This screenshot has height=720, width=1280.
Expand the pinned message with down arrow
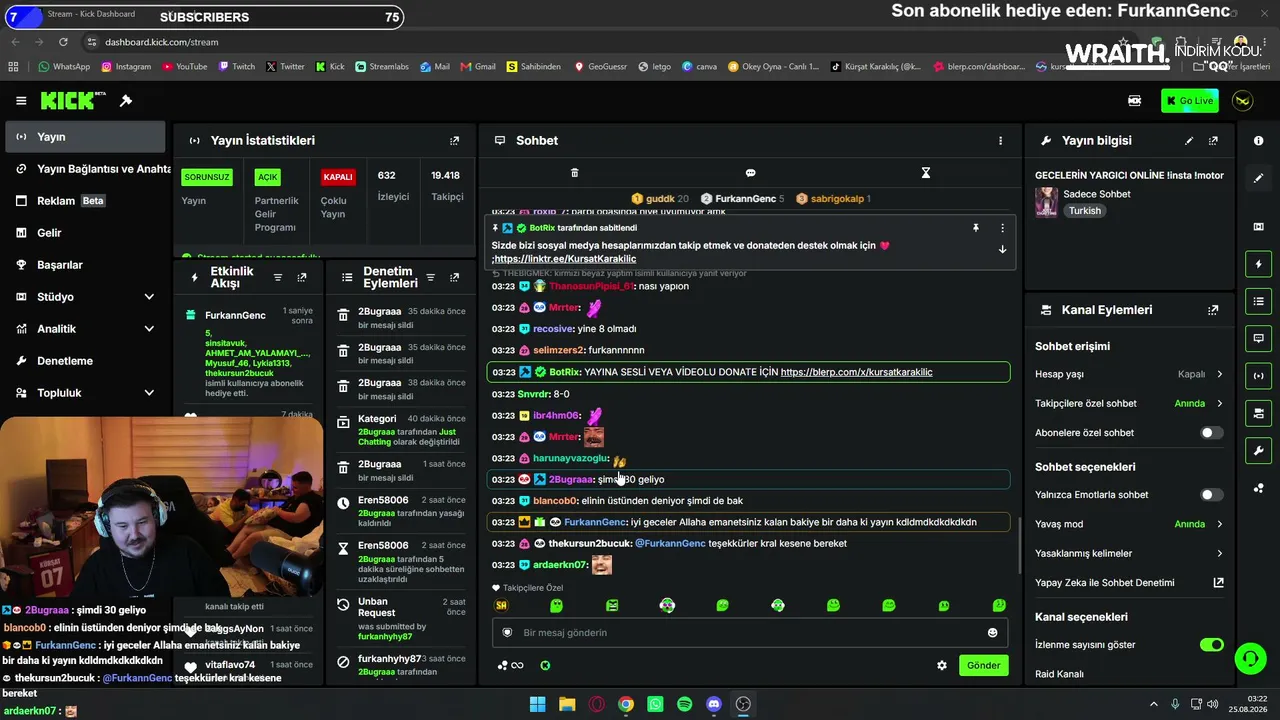click(x=1002, y=250)
